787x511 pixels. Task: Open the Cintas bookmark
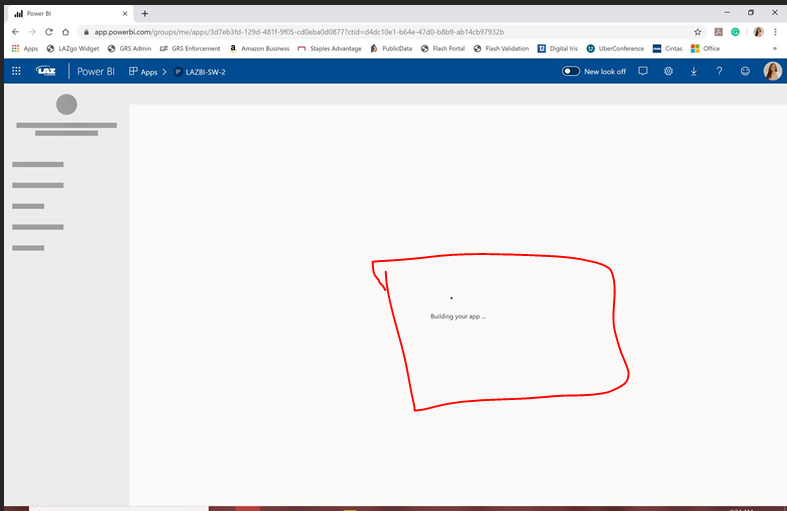click(668, 48)
